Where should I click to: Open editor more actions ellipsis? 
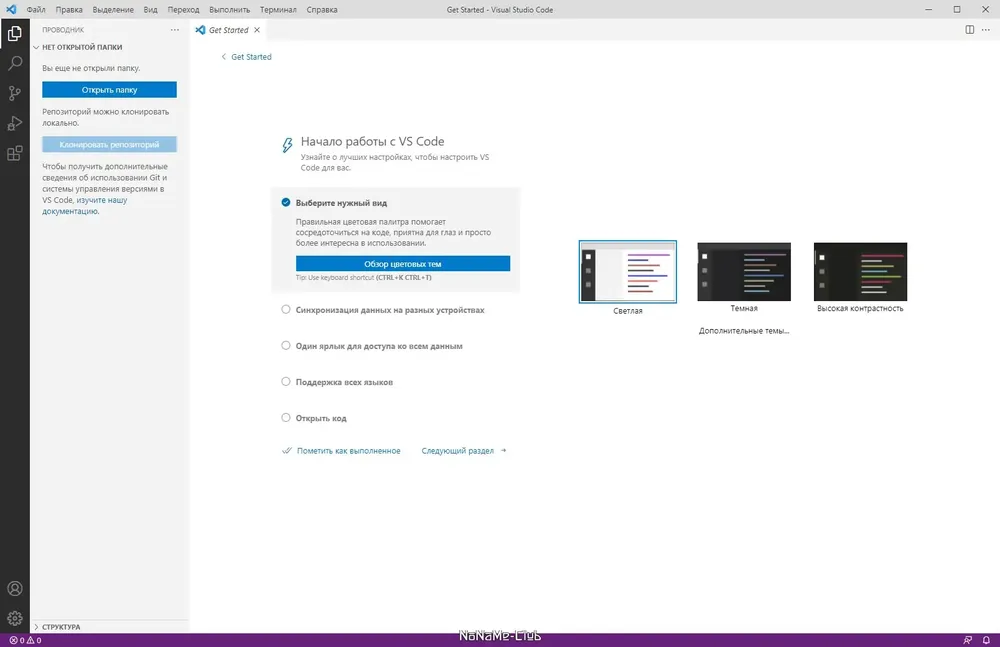tap(986, 30)
